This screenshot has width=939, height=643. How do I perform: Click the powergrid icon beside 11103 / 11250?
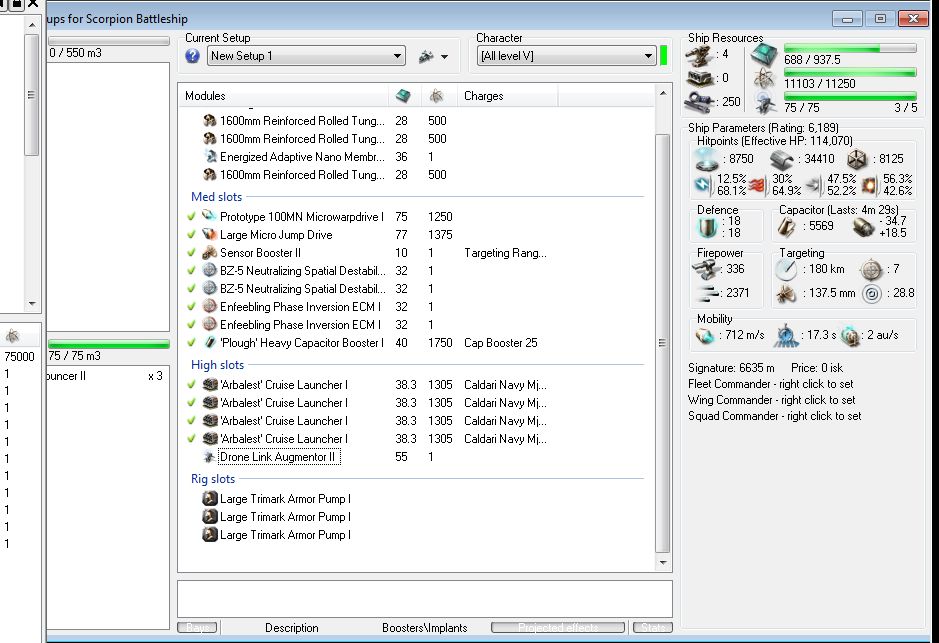765,78
